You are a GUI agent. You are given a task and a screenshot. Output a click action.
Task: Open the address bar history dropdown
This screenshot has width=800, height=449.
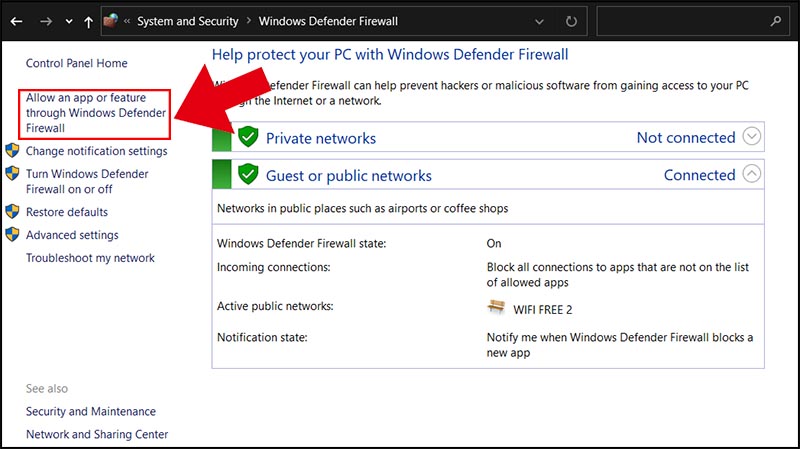[539, 22]
